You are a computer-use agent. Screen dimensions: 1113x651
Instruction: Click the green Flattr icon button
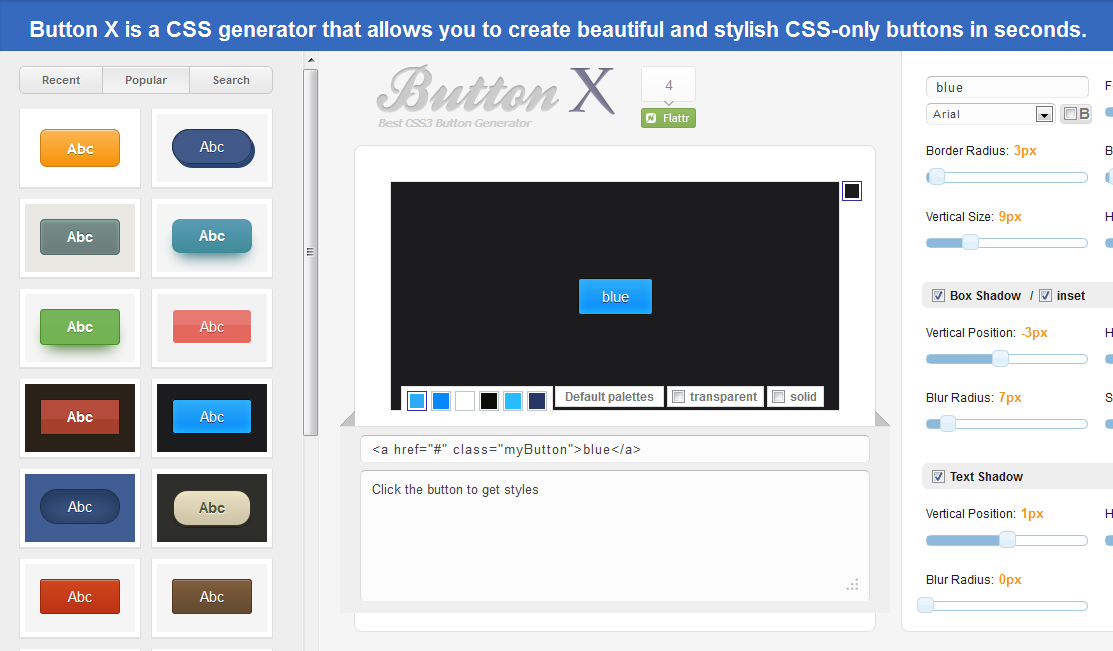pyautogui.click(x=667, y=117)
